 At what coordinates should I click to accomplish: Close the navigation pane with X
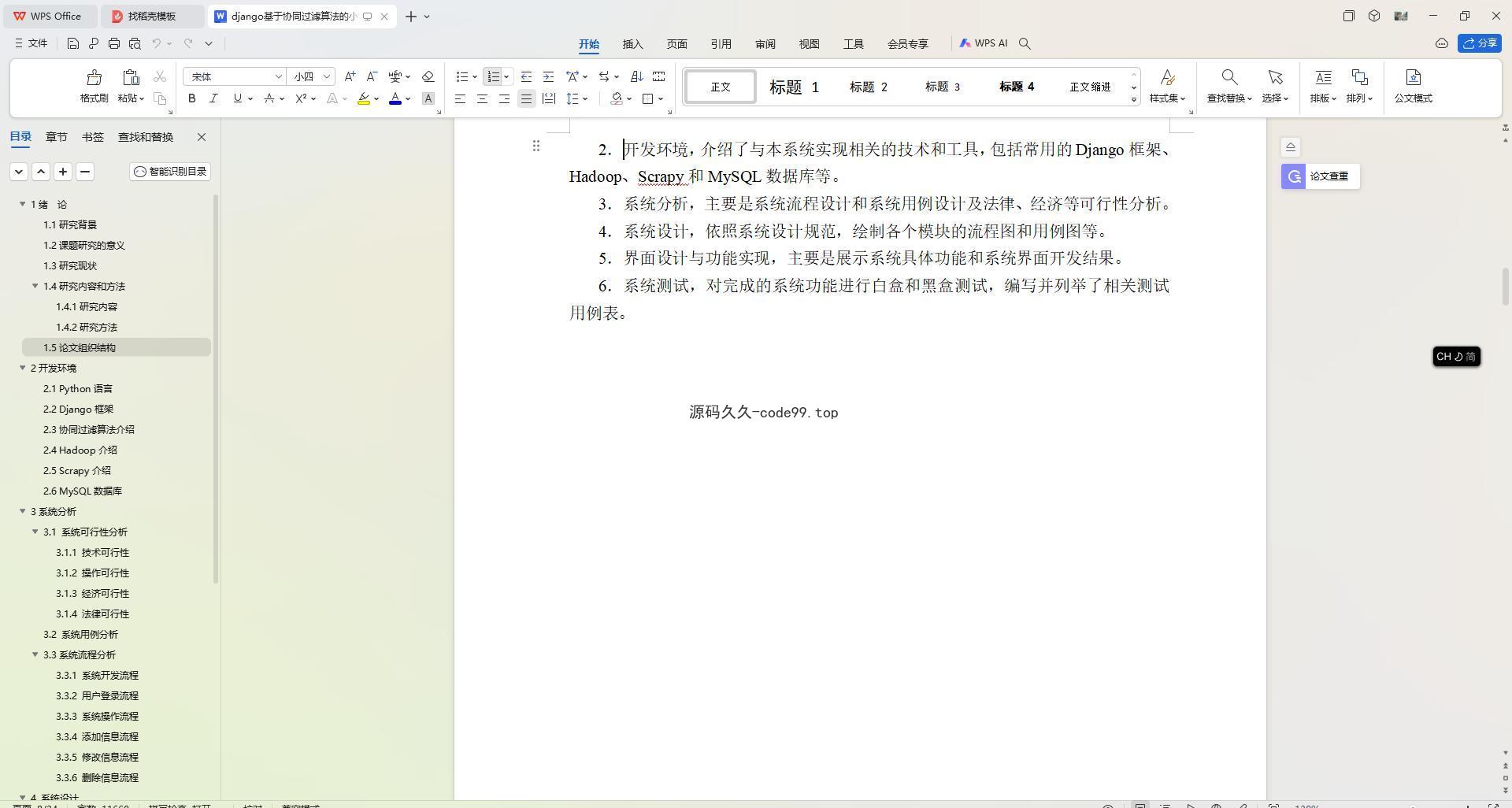(x=202, y=137)
